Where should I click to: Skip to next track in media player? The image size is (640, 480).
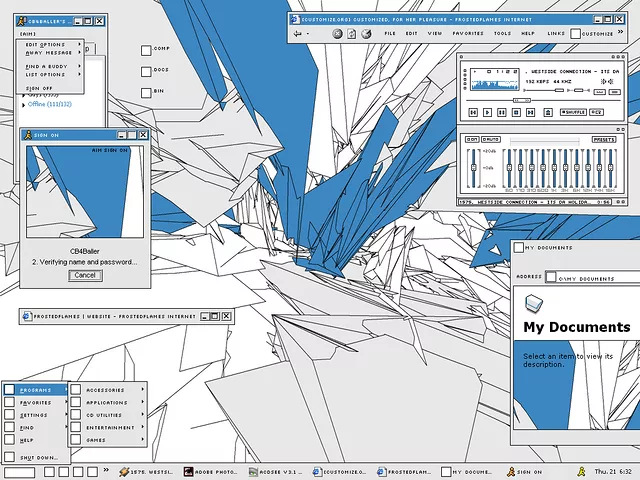(530, 112)
